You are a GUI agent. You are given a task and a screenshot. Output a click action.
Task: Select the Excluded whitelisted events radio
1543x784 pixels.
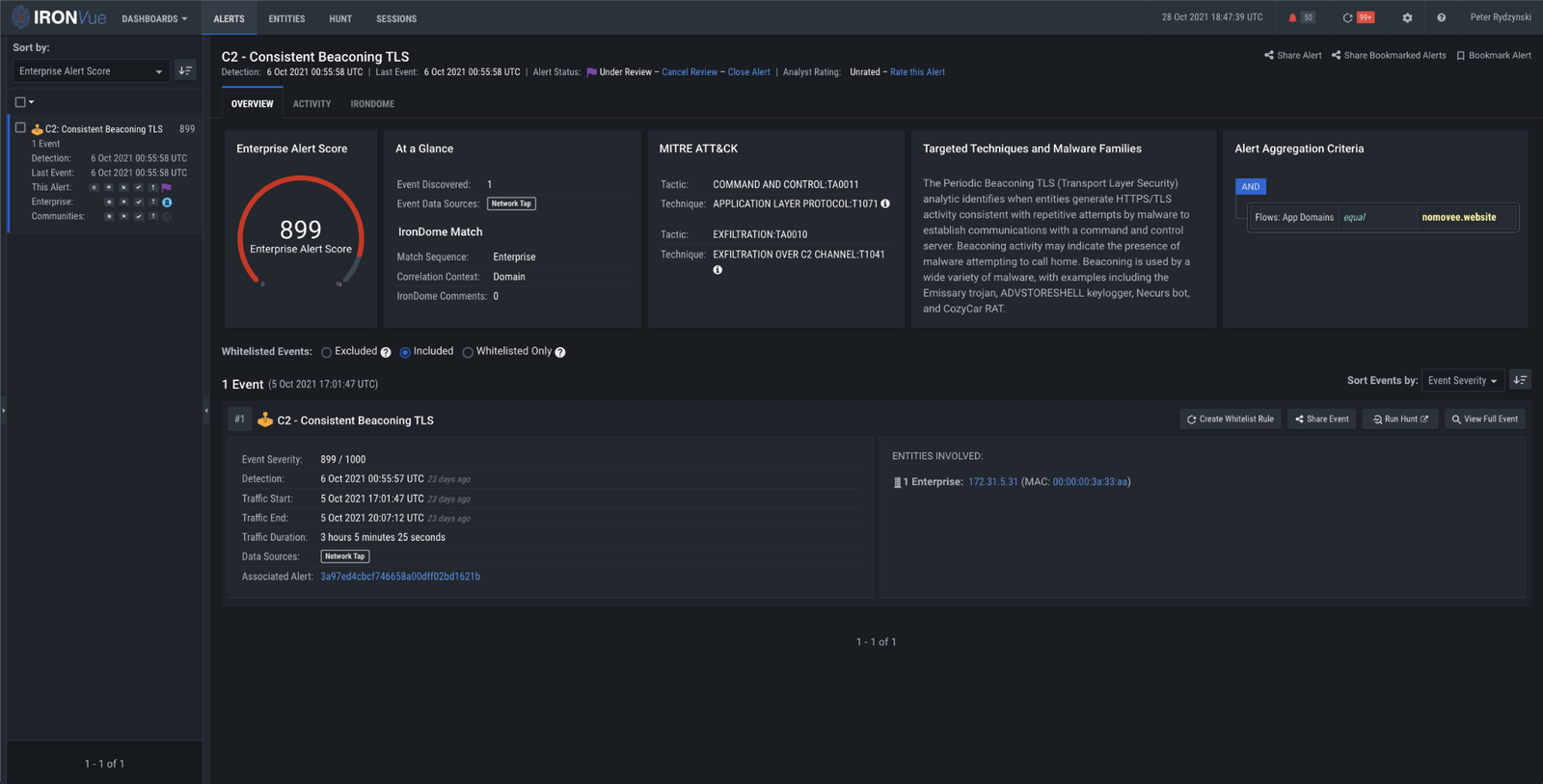326,352
